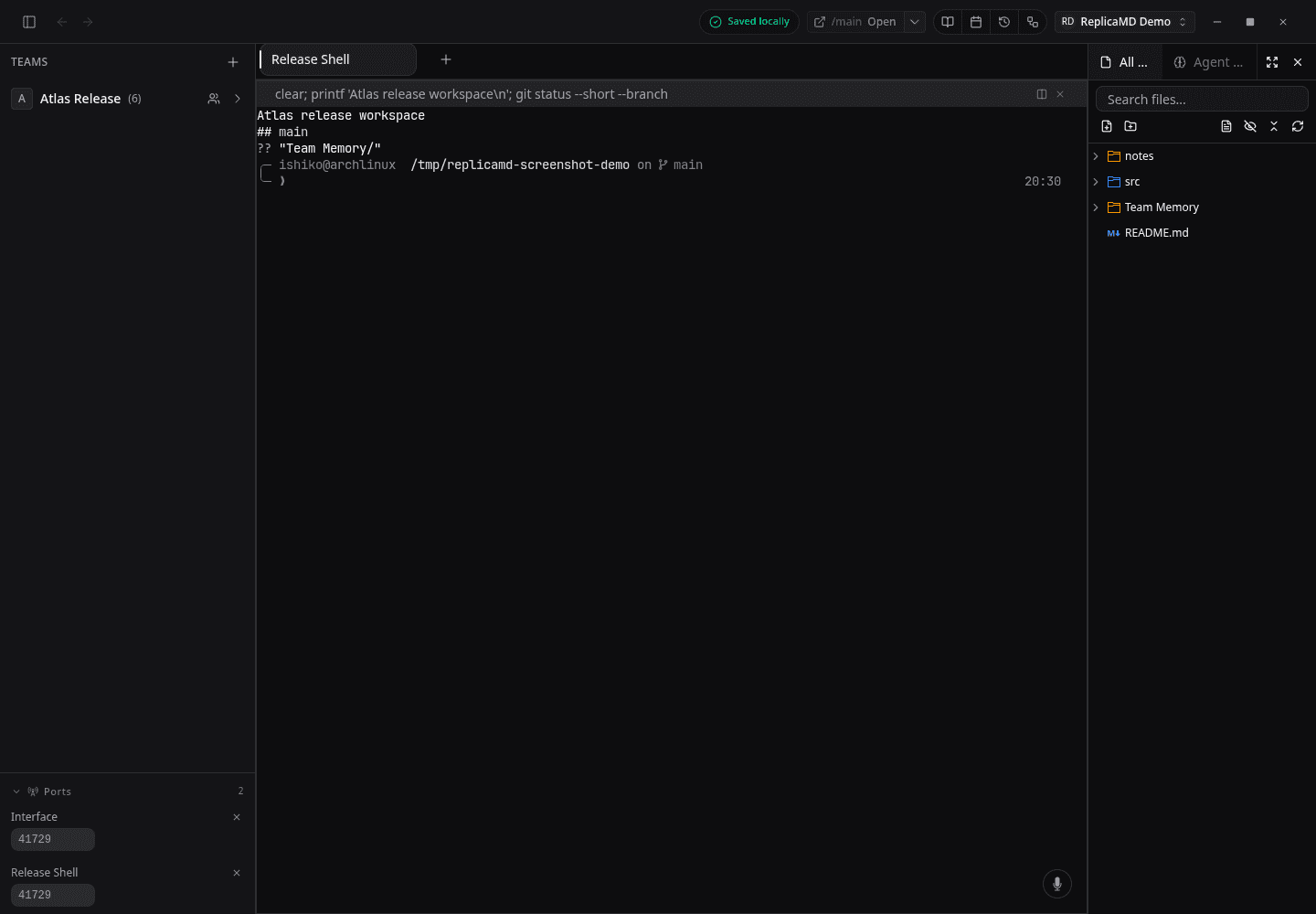Open the book reader icon
1316x914 pixels.
point(948,22)
